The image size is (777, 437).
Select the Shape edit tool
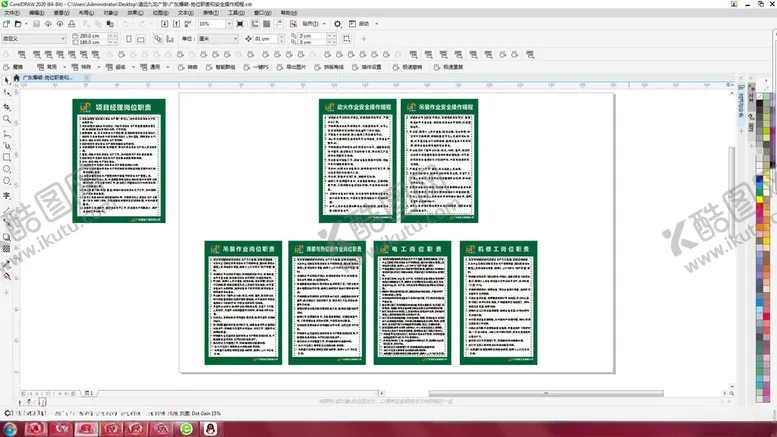click(x=6, y=93)
